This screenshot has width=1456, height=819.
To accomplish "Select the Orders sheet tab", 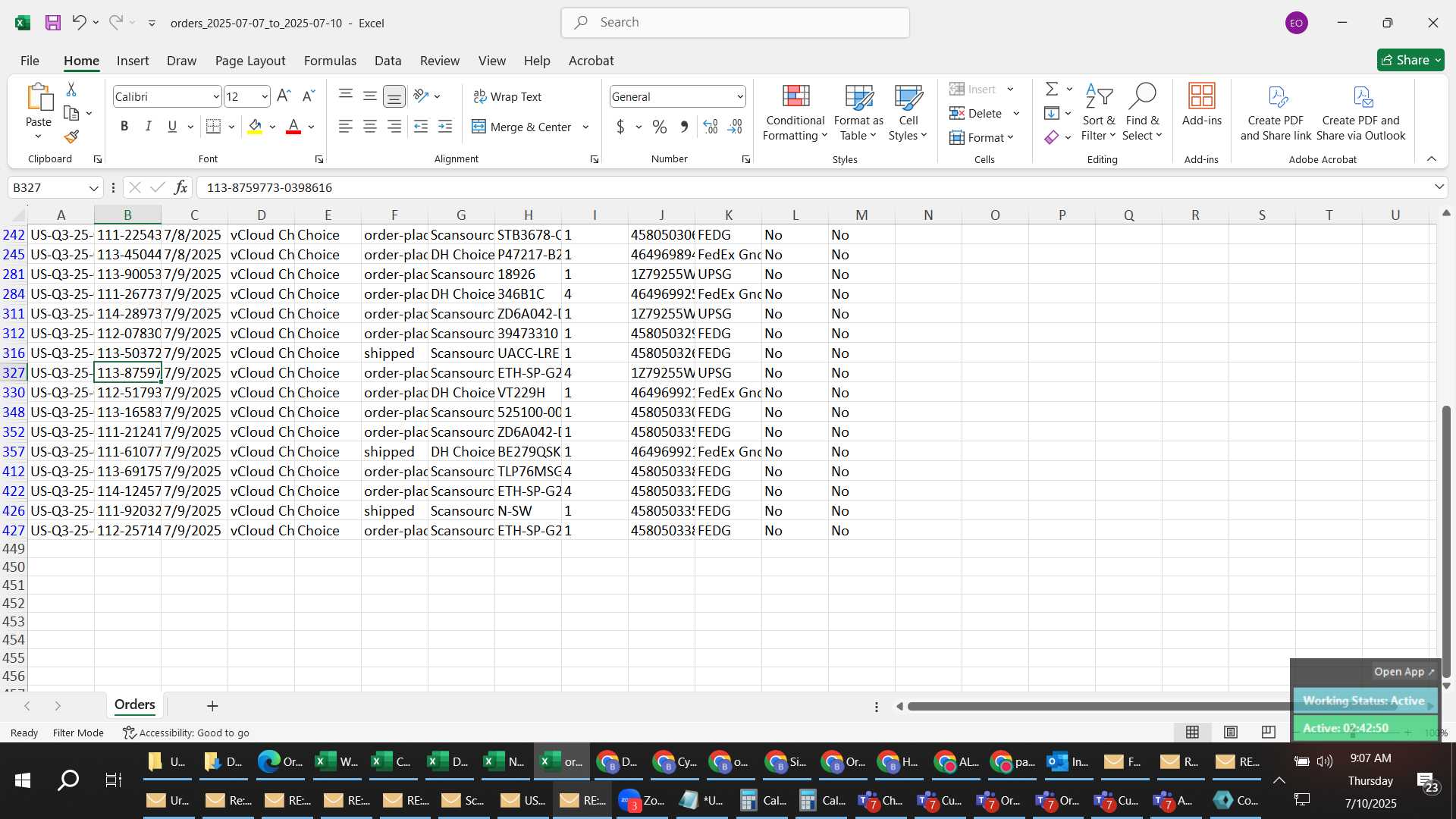I will click(x=135, y=704).
